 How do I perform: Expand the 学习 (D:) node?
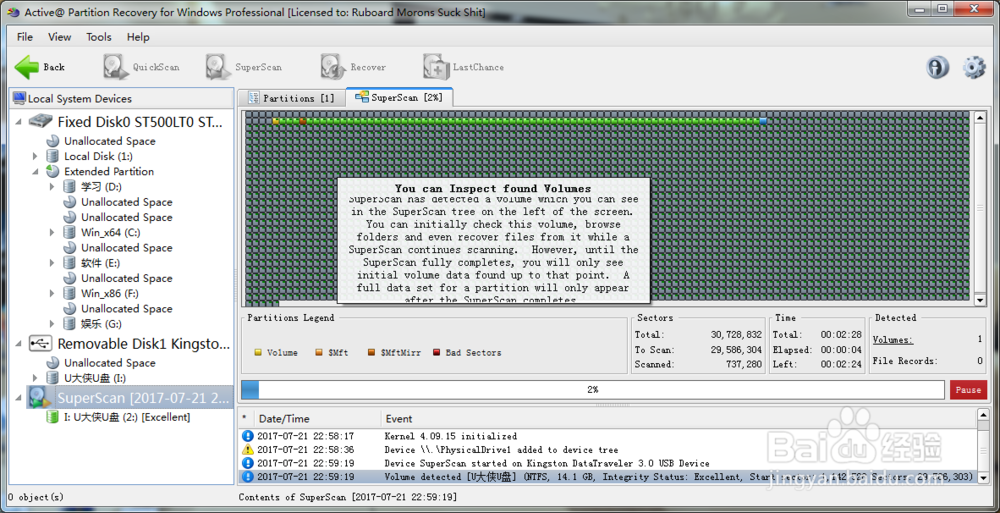pyautogui.click(x=52, y=187)
